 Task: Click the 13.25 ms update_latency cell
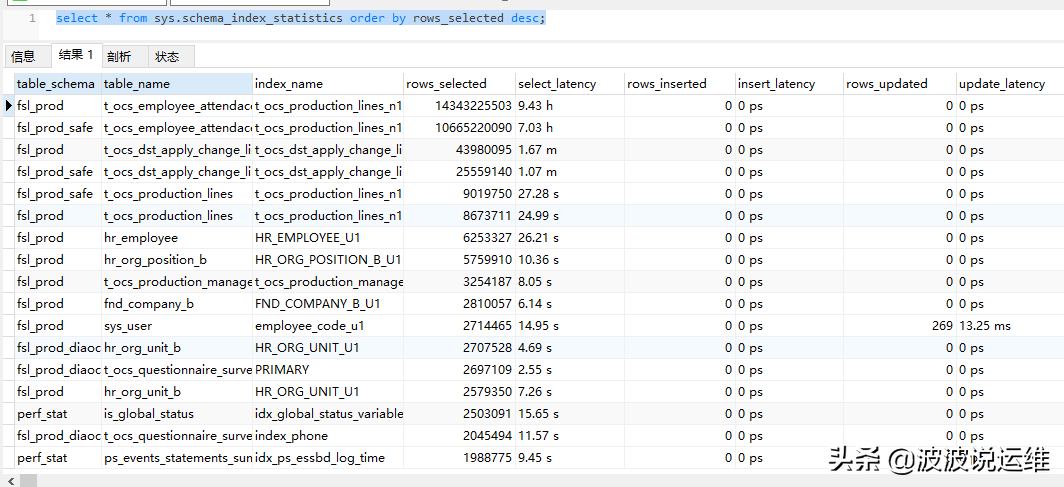pos(1010,326)
